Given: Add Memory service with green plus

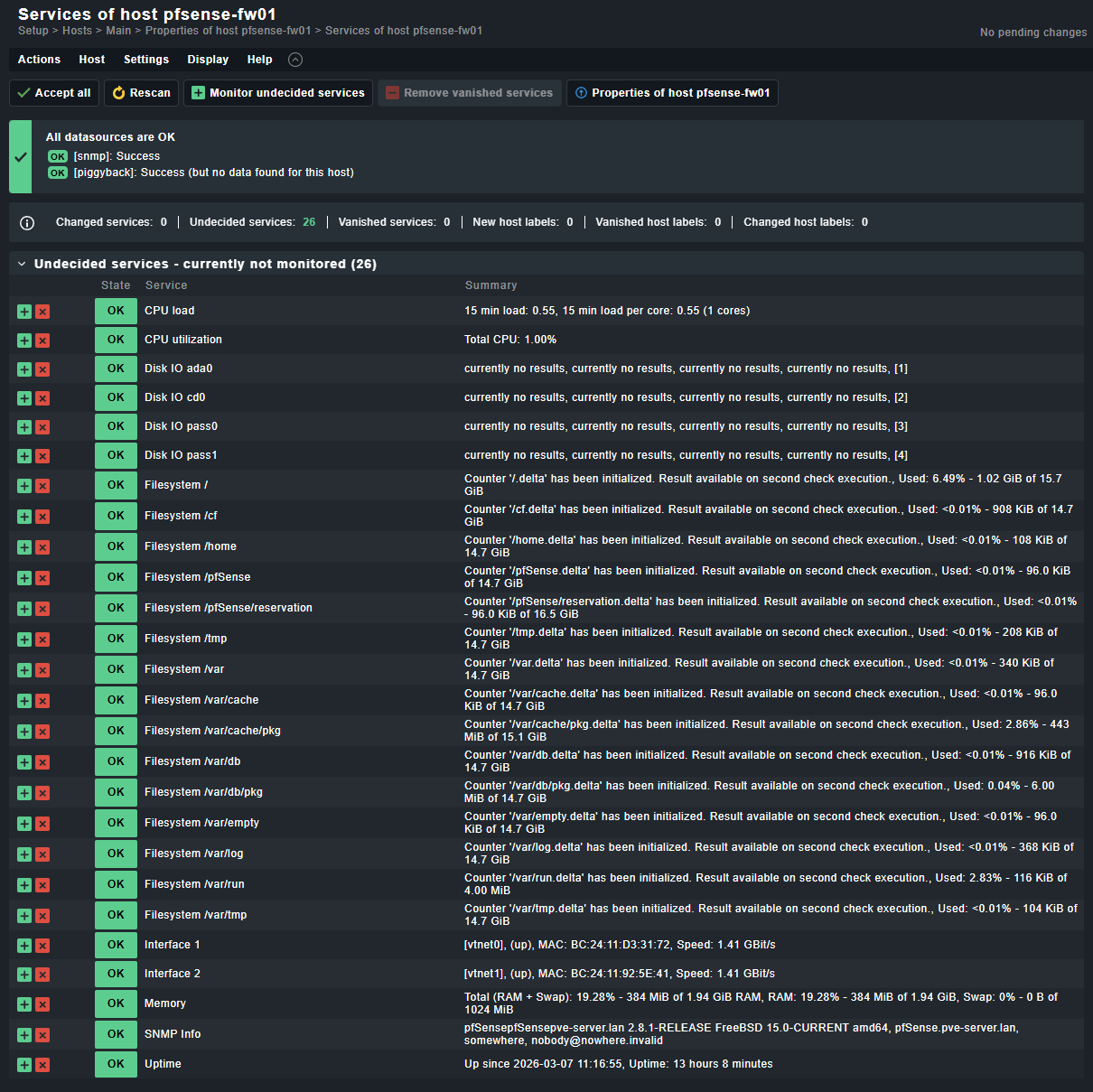Looking at the screenshot, I should [24, 1004].
